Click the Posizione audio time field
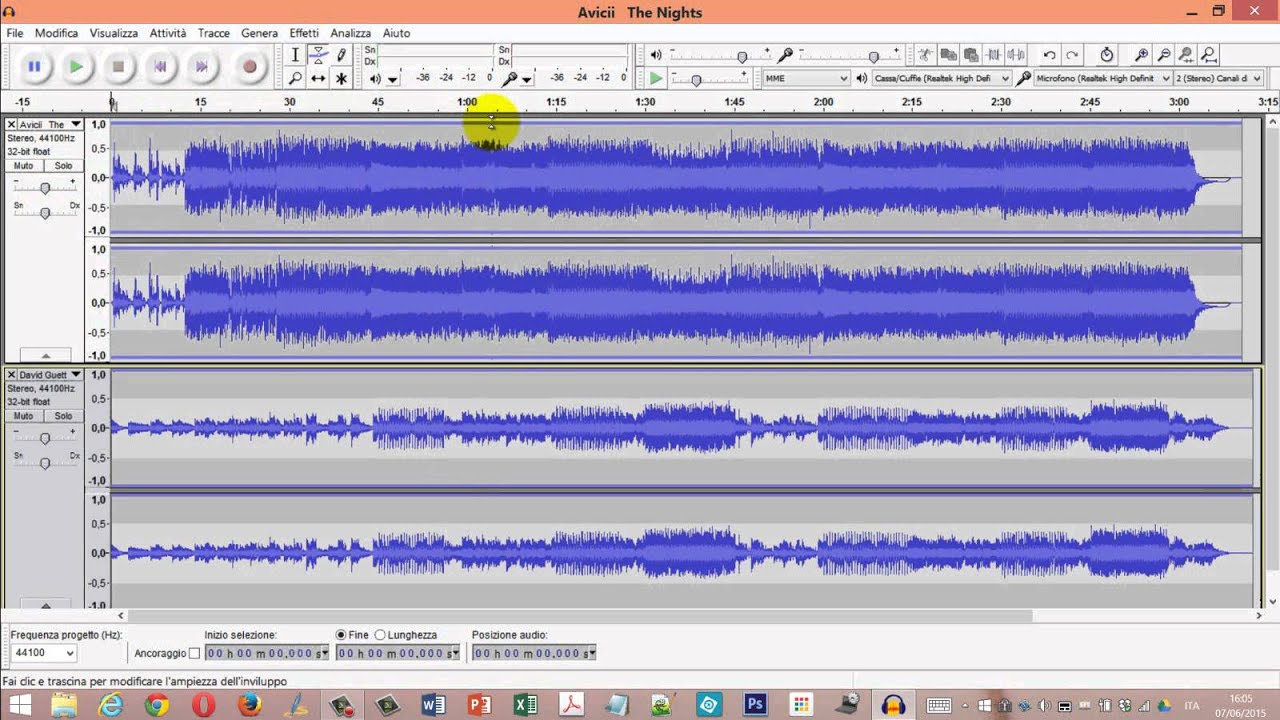Viewport: 1280px width, 720px height. pos(534,653)
